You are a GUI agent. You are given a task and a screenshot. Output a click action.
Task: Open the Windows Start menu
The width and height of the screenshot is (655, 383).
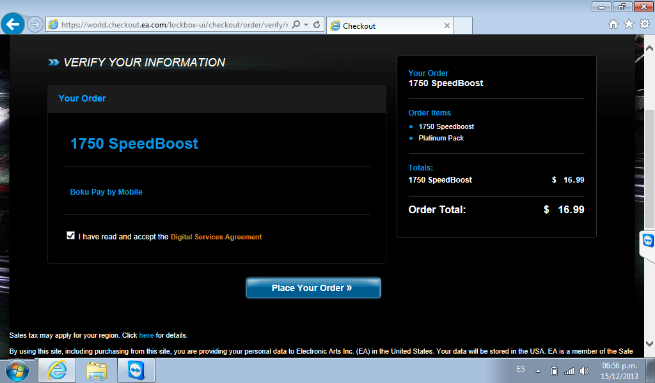tap(18, 371)
